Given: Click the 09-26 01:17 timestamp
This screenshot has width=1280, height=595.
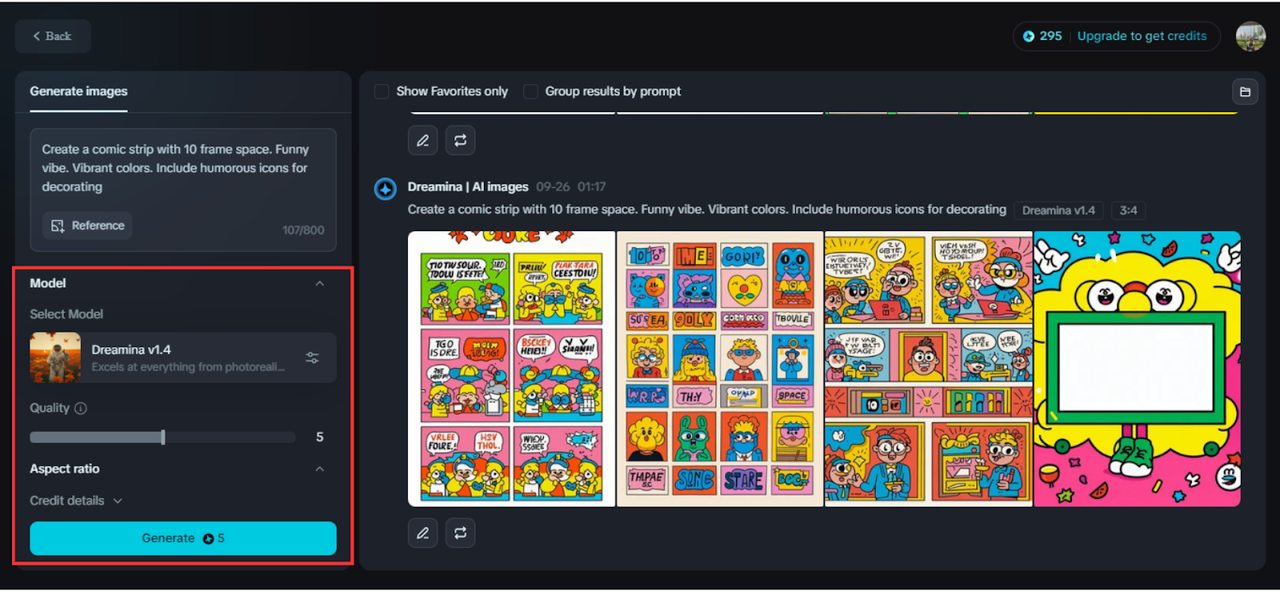Looking at the screenshot, I should (571, 187).
